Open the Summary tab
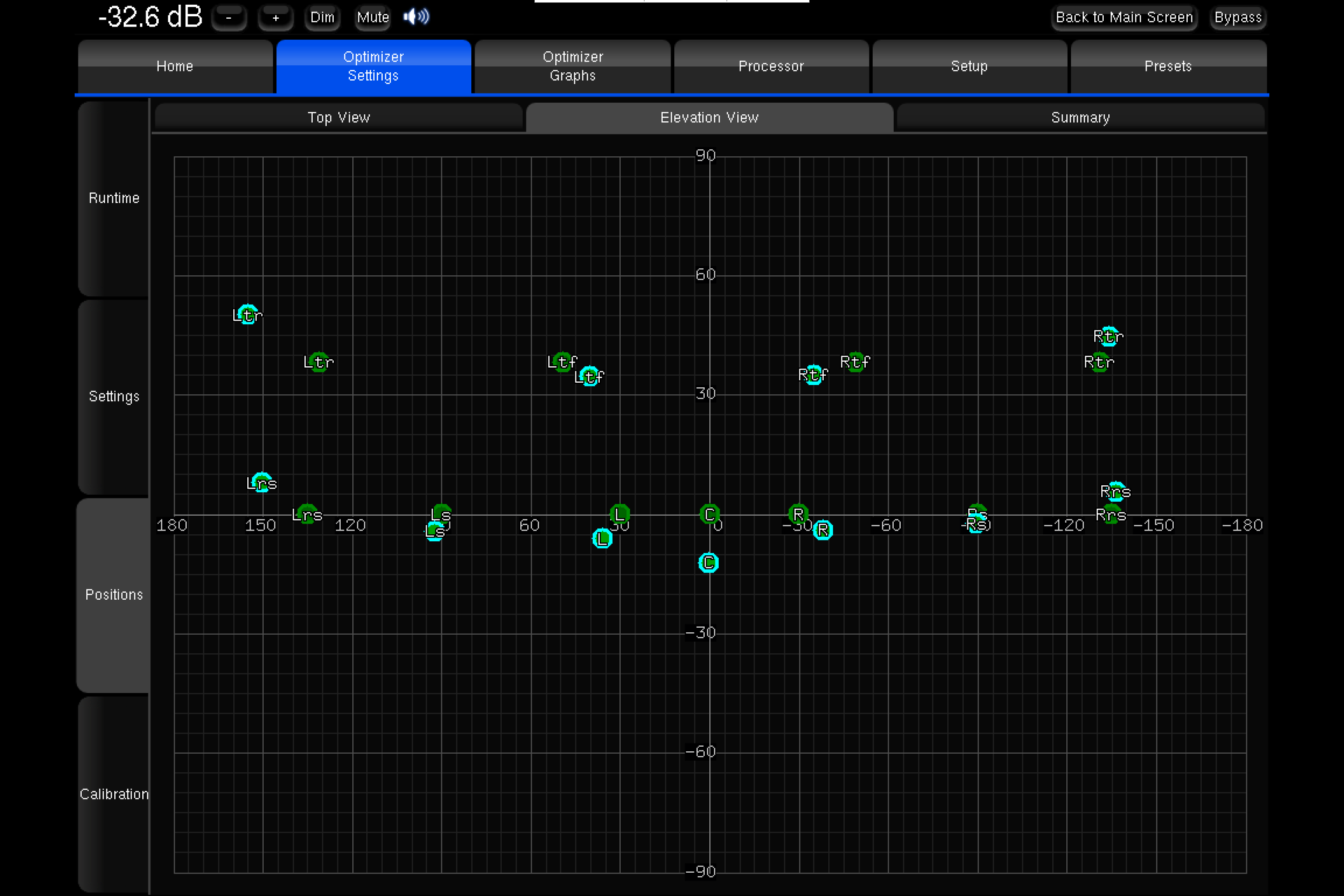Viewport: 1344px width, 896px height. pyautogui.click(x=1080, y=118)
